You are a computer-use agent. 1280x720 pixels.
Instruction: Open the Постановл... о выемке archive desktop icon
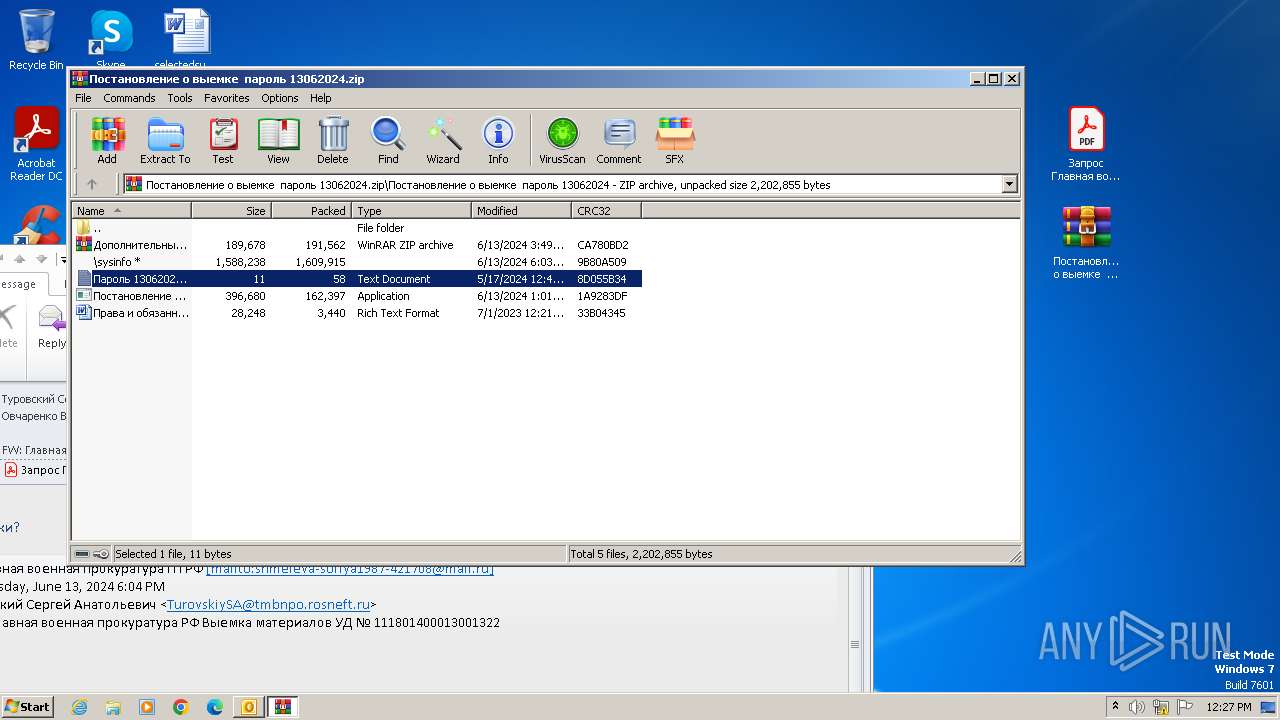(1086, 243)
